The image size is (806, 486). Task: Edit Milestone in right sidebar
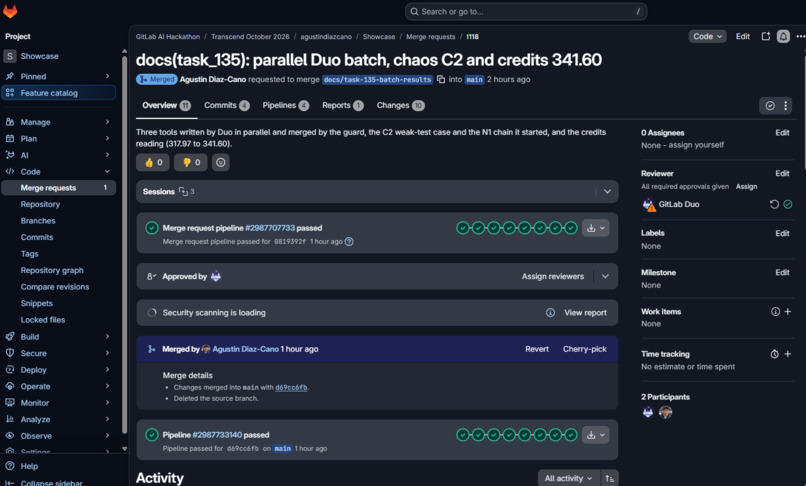(782, 273)
